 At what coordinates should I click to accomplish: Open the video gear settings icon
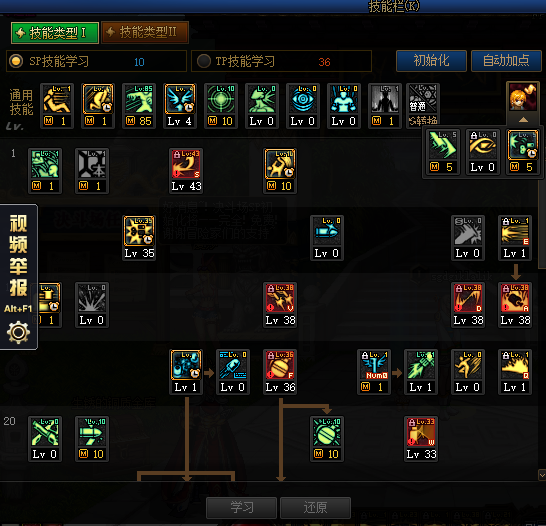pyautogui.click(x=18, y=332)
